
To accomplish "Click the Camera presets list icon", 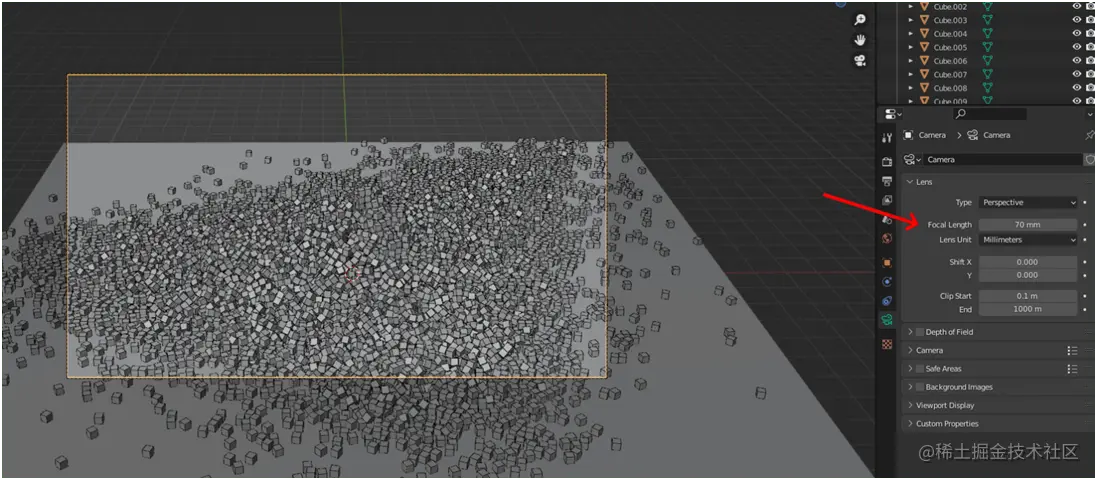I will point(1072,351).
